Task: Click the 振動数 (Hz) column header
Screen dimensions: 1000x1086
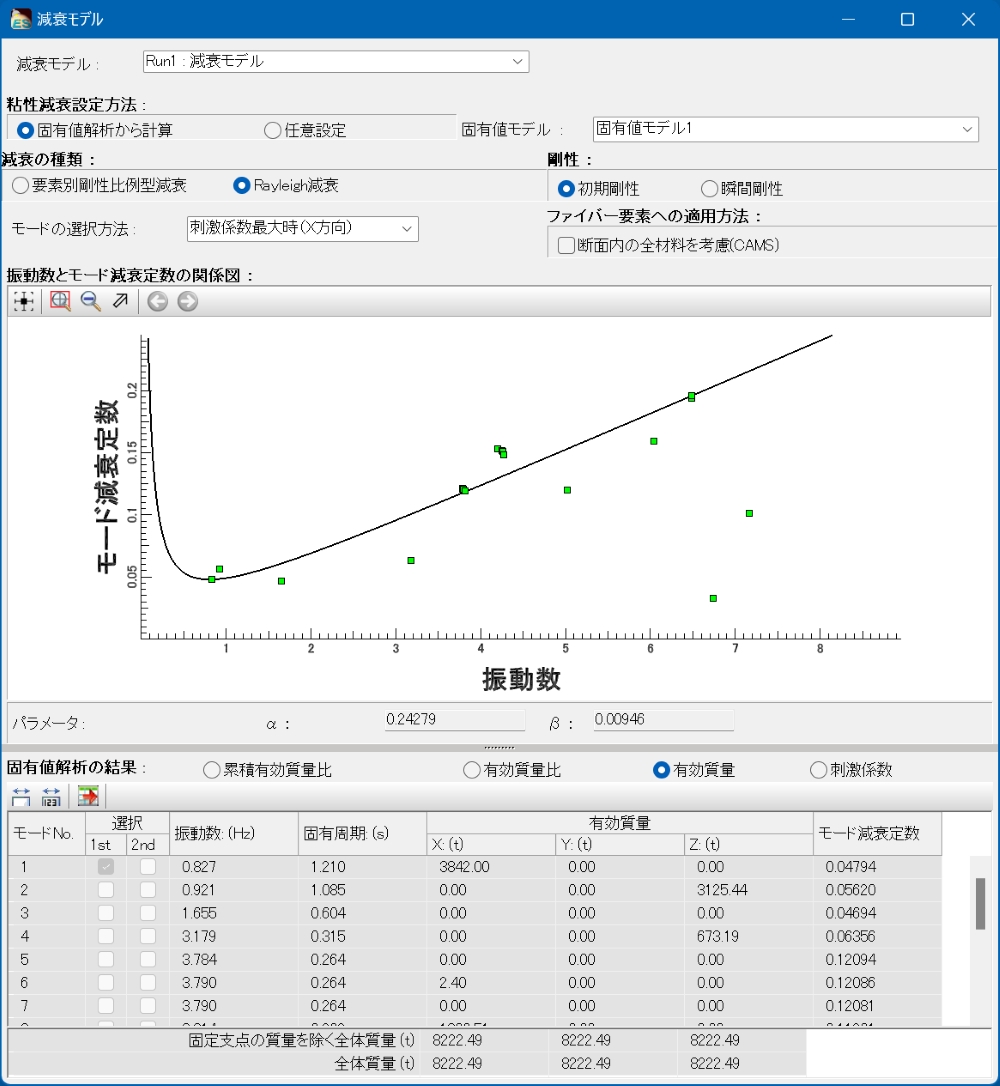Action: pyautogui.click(x=233, y=833)
